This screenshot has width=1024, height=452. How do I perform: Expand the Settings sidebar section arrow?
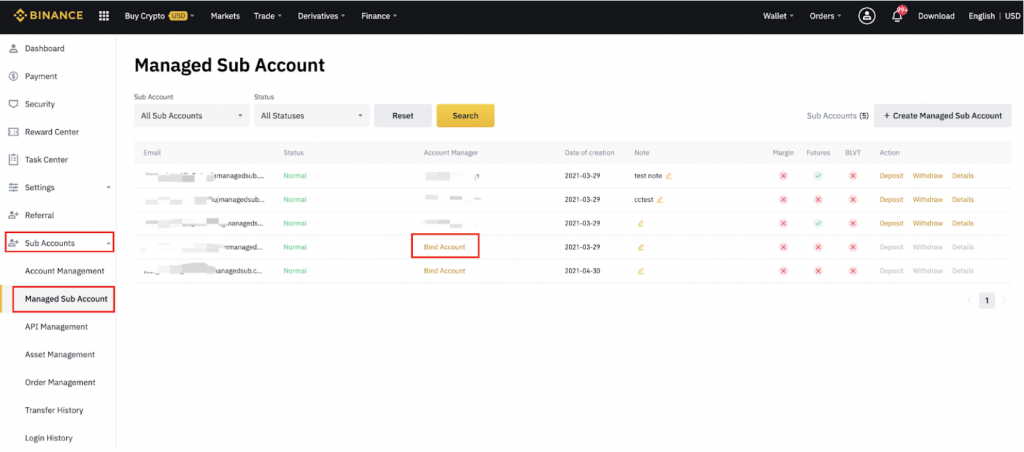tap(108, 187)
